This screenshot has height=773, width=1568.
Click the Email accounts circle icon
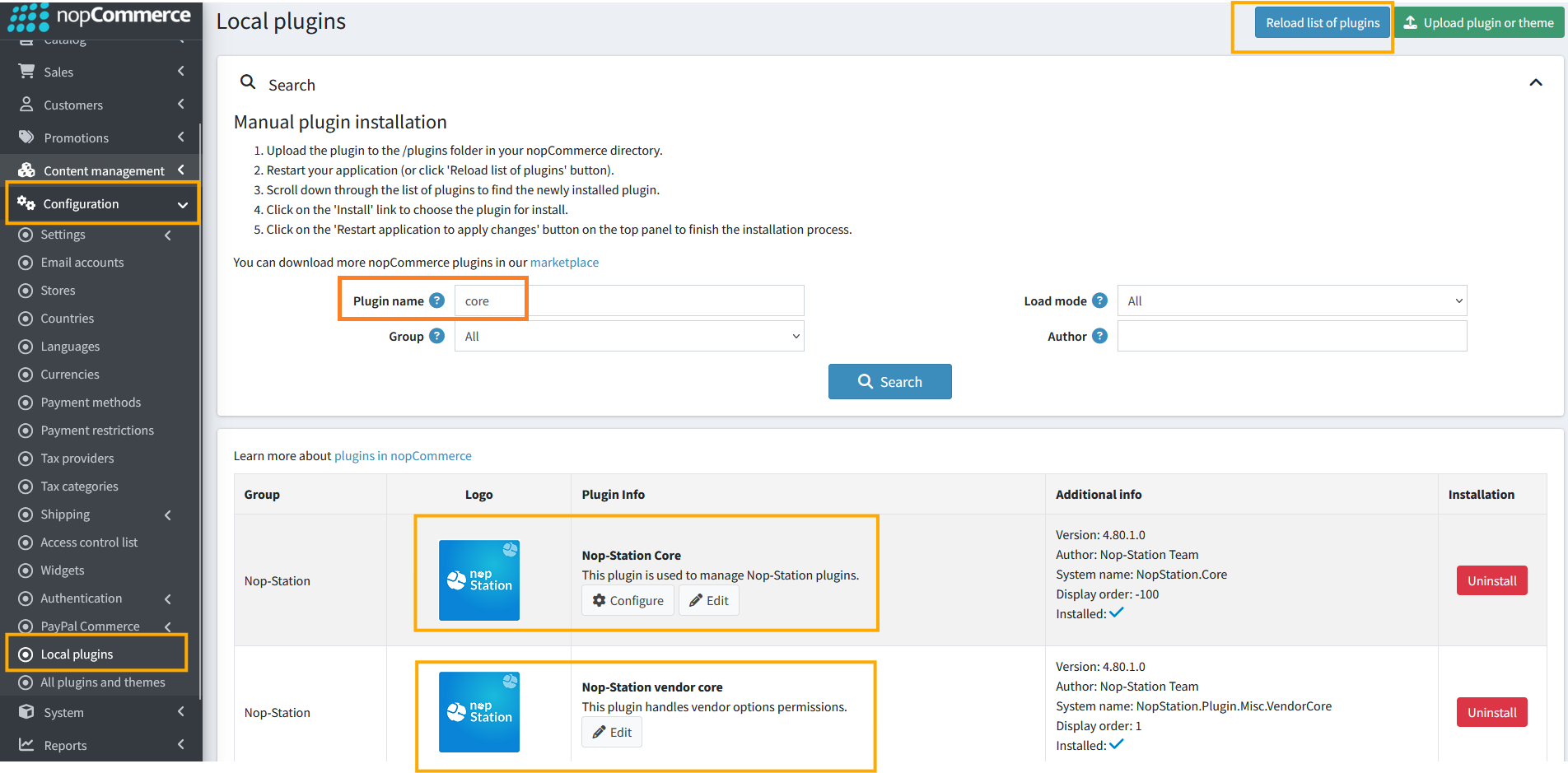[26, 263]
